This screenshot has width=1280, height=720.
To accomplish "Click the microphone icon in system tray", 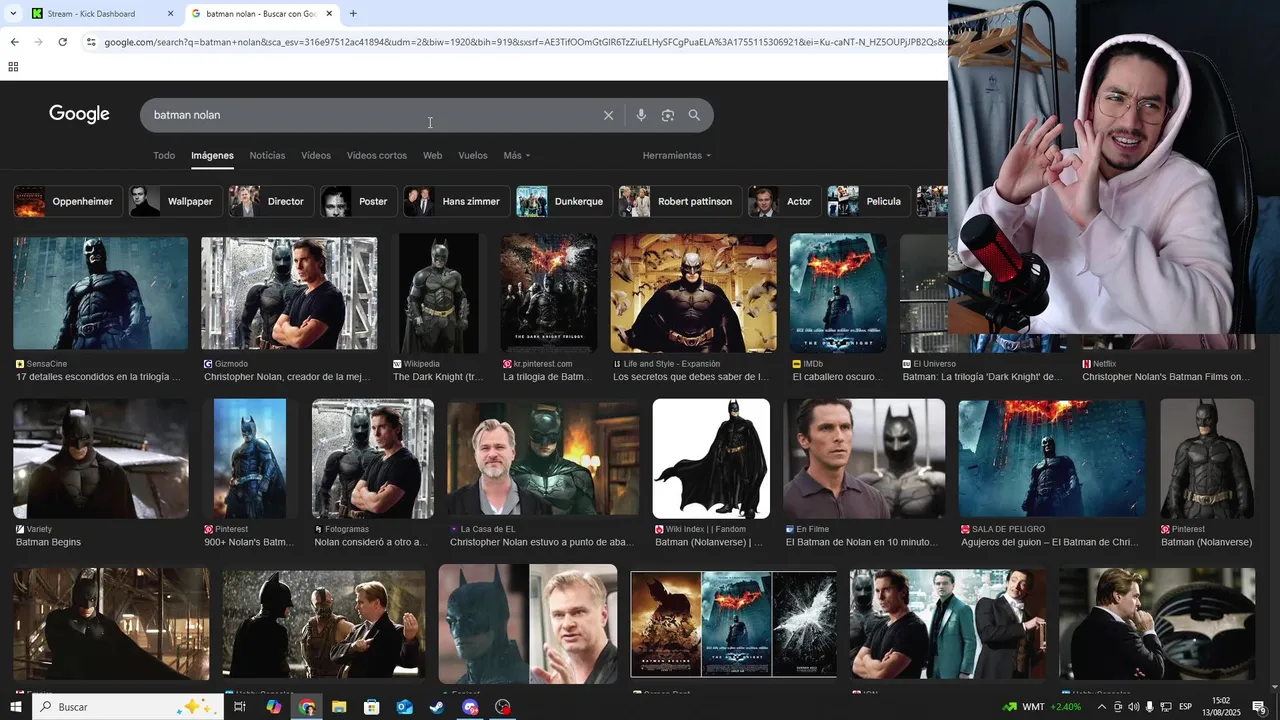I will [1150, 707].
